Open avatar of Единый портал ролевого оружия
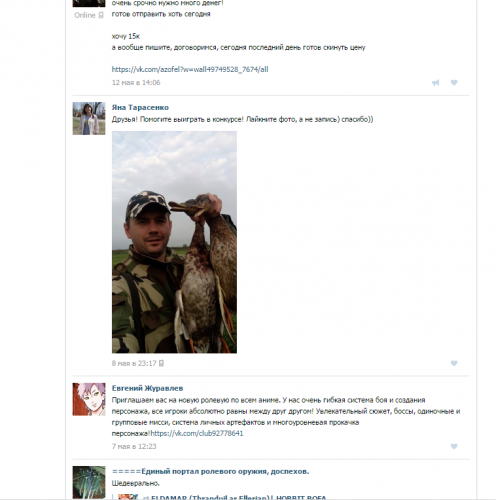Image resolution: width=496 pixels, height=500 pixels. point(89,482)
